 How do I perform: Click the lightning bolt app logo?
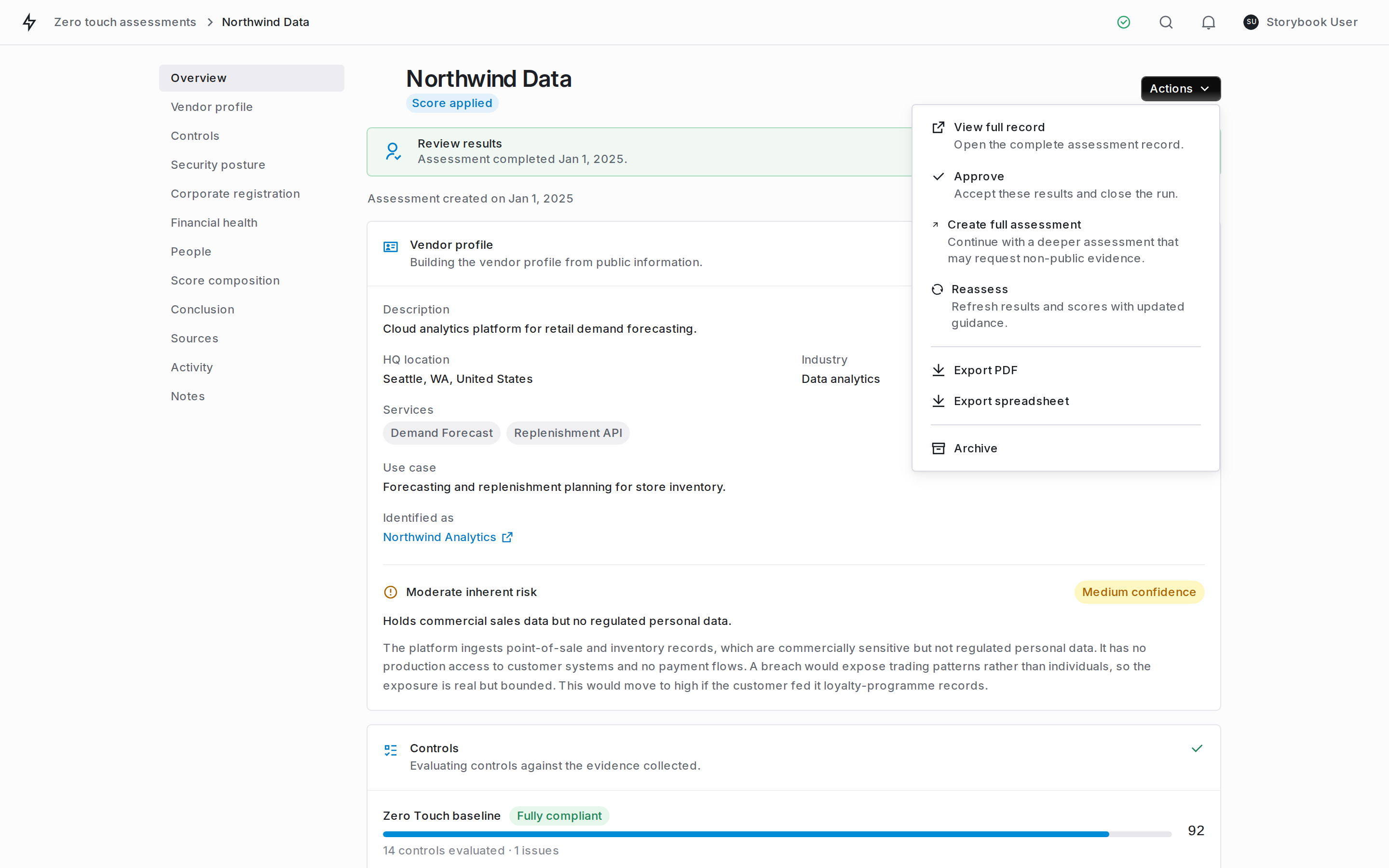tap(29, 22)
